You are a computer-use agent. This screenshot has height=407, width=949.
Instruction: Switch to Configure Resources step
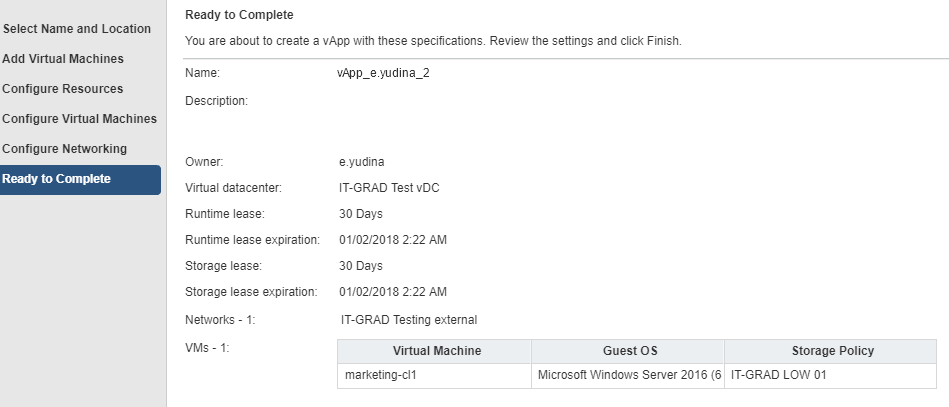(x=62, y=88)
